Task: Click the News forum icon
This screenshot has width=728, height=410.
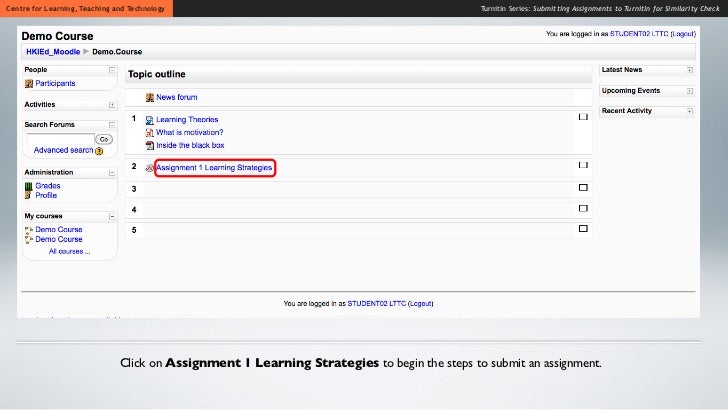Action: tap(150, 98)
